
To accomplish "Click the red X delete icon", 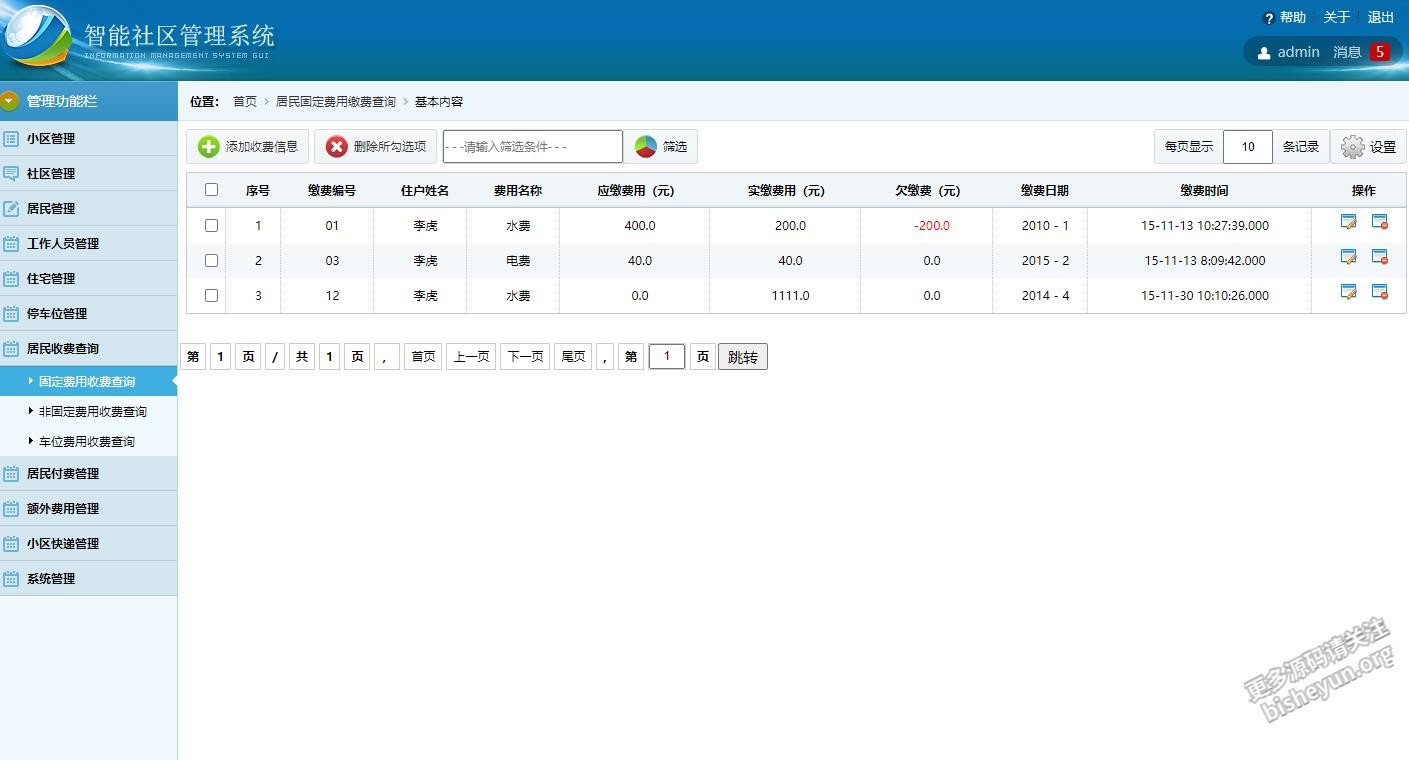I will pyautogui.click(x=337, y=147).
